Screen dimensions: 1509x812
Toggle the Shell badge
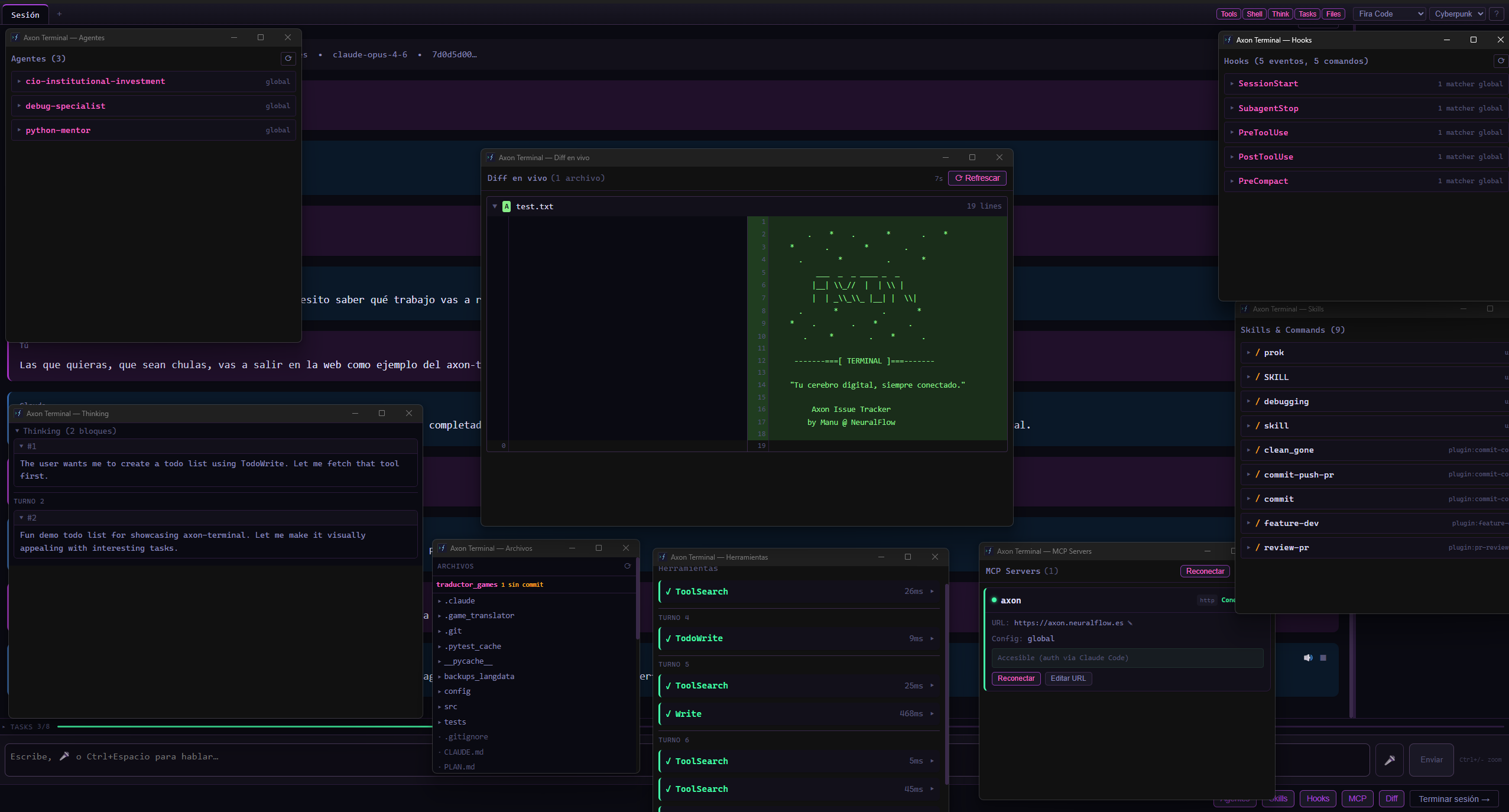tap(1254, 14)
